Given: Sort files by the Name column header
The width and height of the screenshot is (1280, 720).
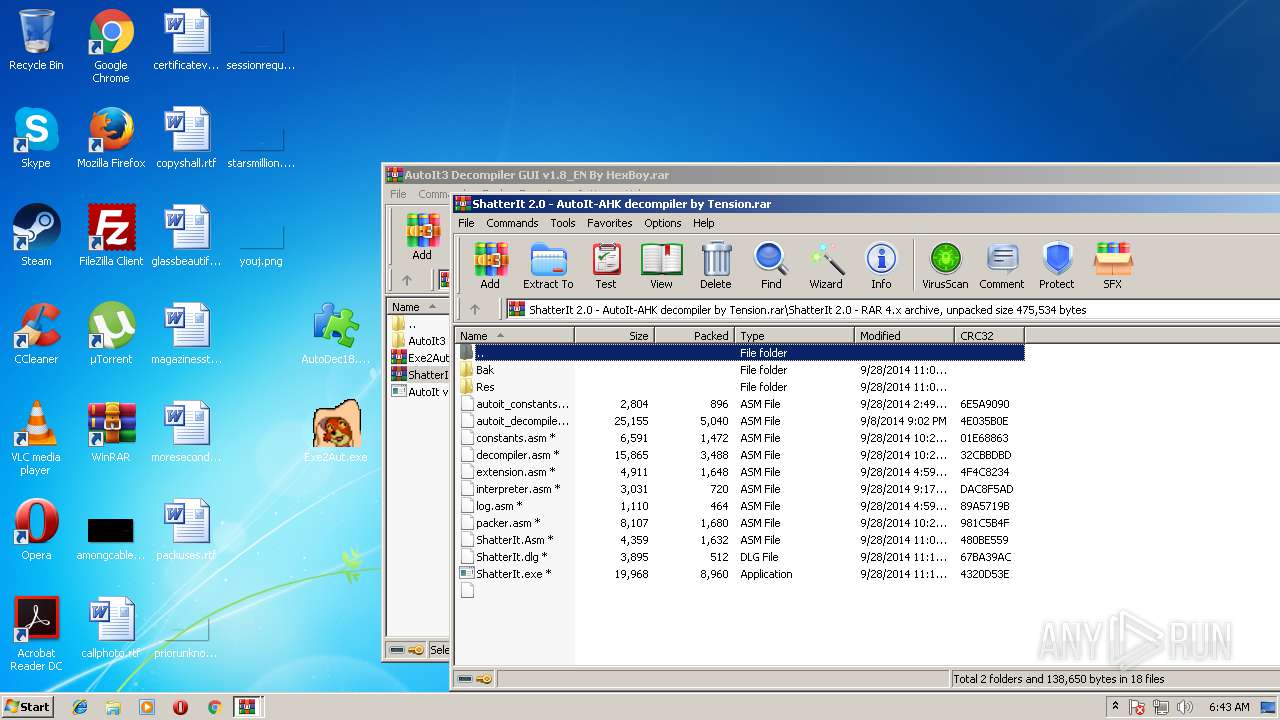Looking at the screenshot, I should 514,336.
